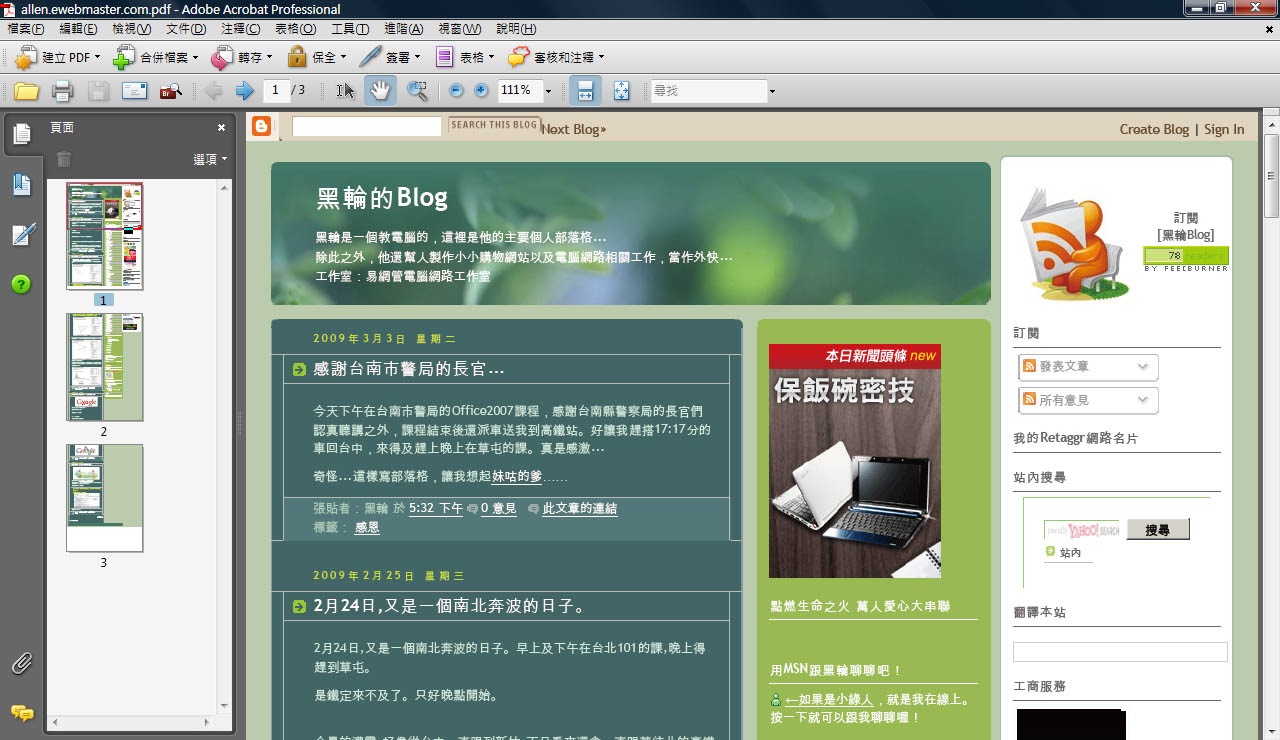This screenshot has height=740, width=1280.
Task: Toggle scrolling pages view mode
Action: pyautogui.click(x=585, y=91)
